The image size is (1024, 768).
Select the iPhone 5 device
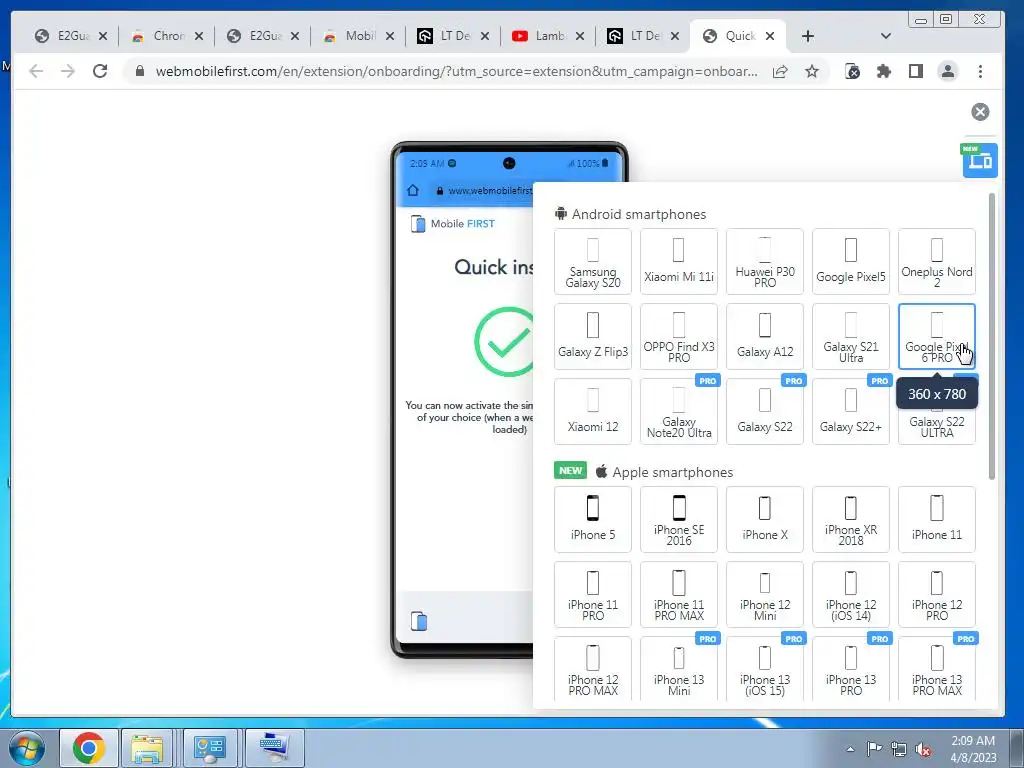(x=592, y=519)
